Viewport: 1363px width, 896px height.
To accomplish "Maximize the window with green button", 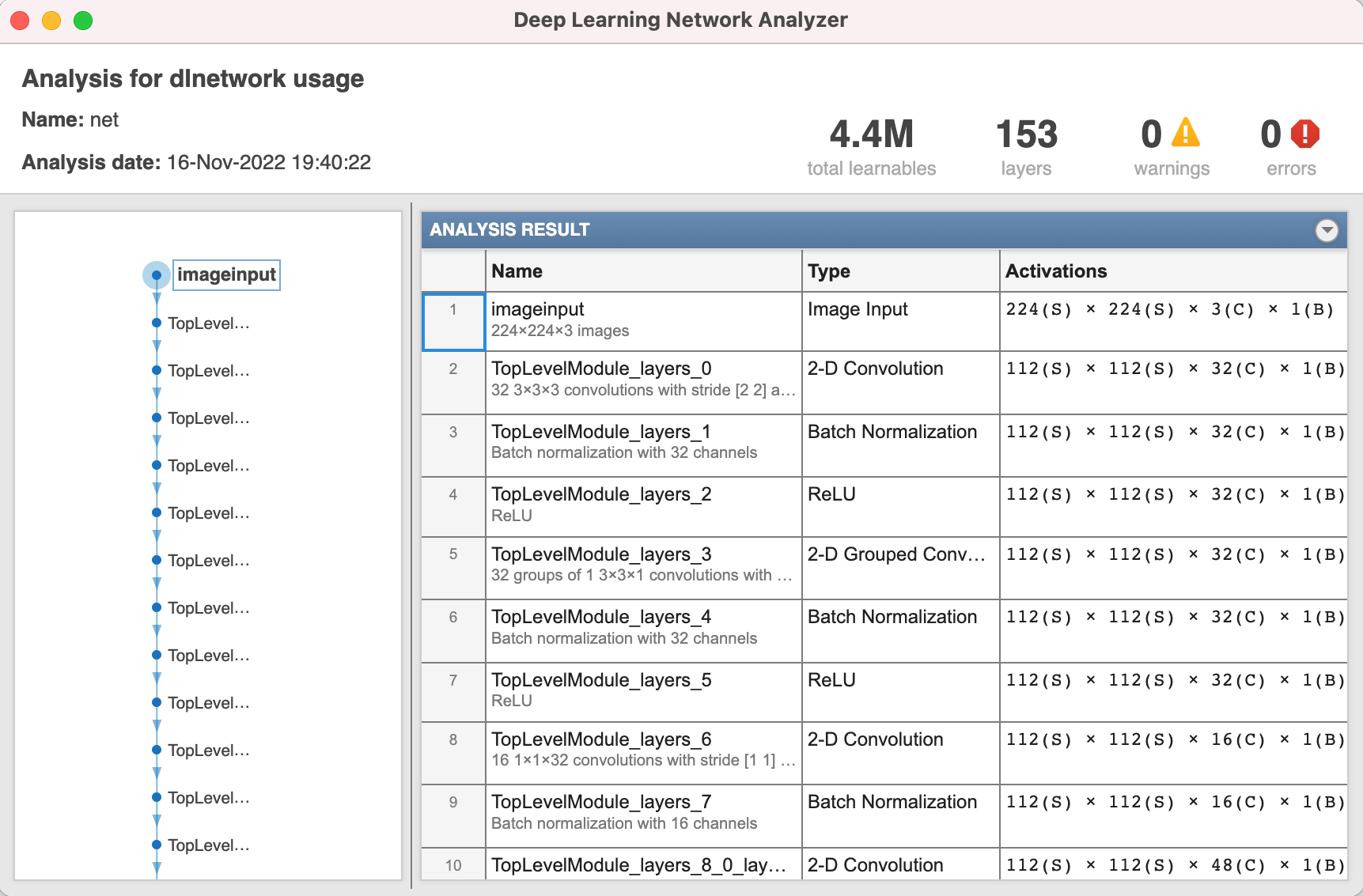I will tap(83, 21).
